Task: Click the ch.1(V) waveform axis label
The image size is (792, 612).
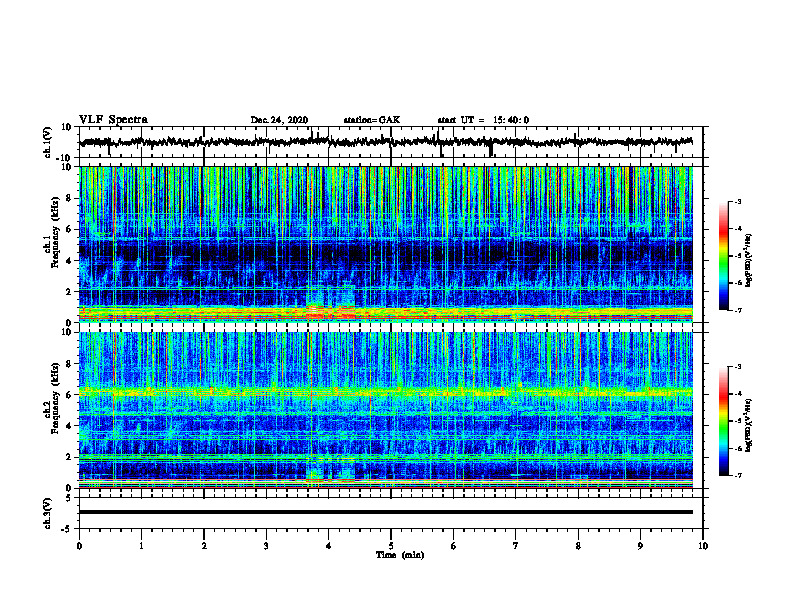Action: click(x=47, y=142)
